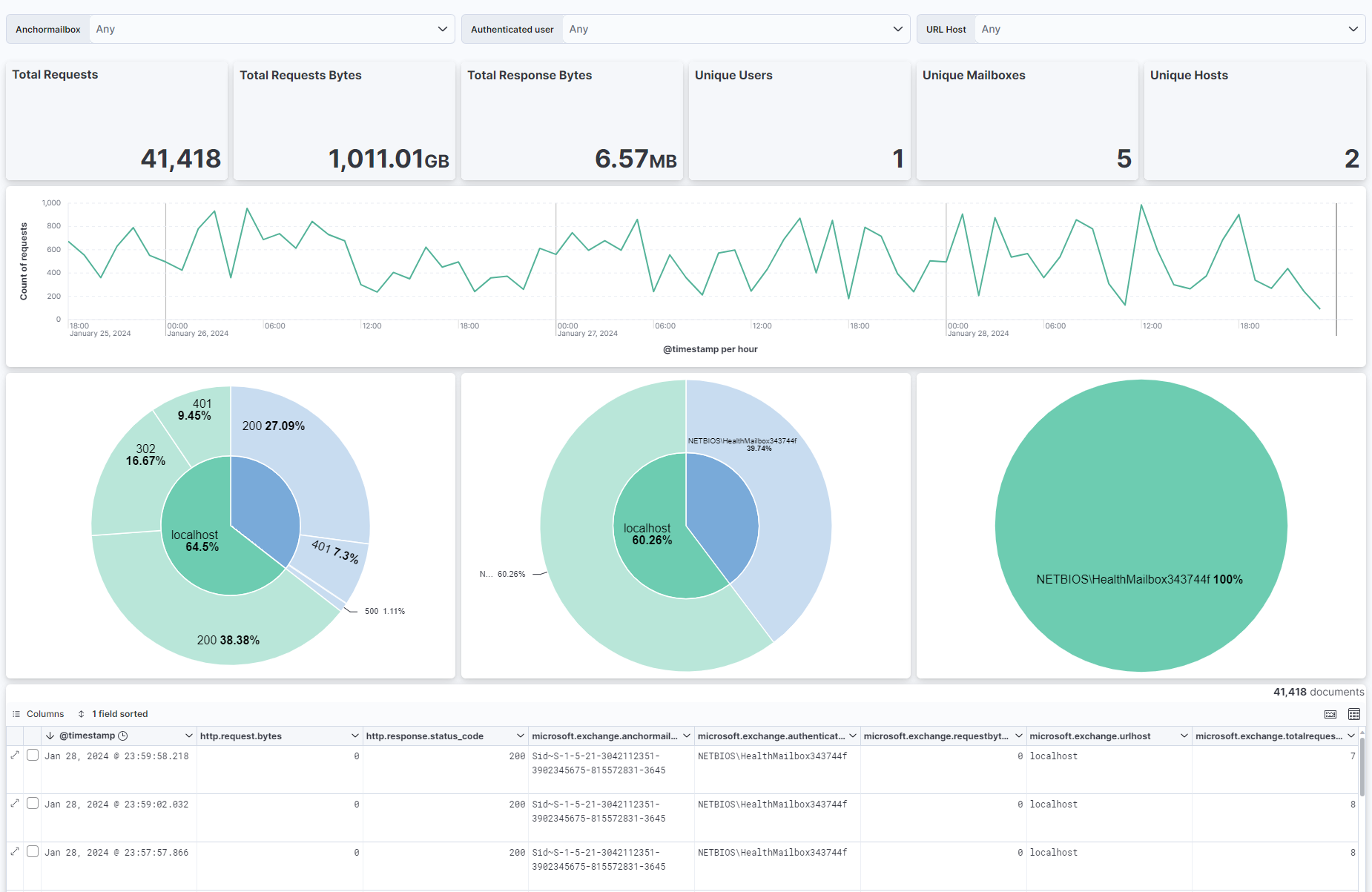Select the first document row checkbox

point(32,755)
